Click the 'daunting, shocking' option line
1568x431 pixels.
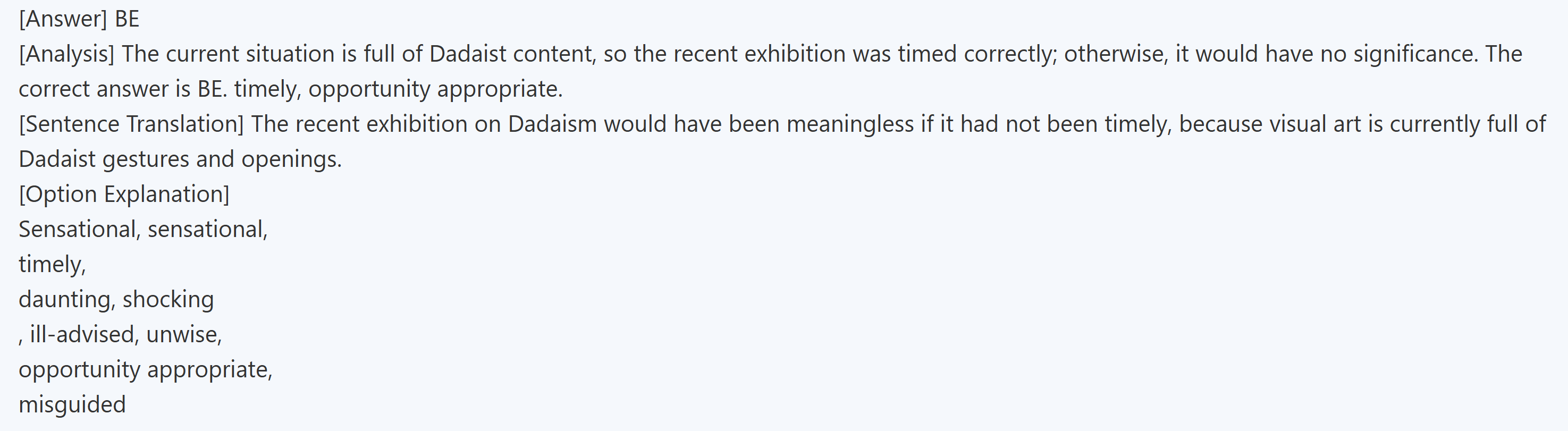click(116, 300)
